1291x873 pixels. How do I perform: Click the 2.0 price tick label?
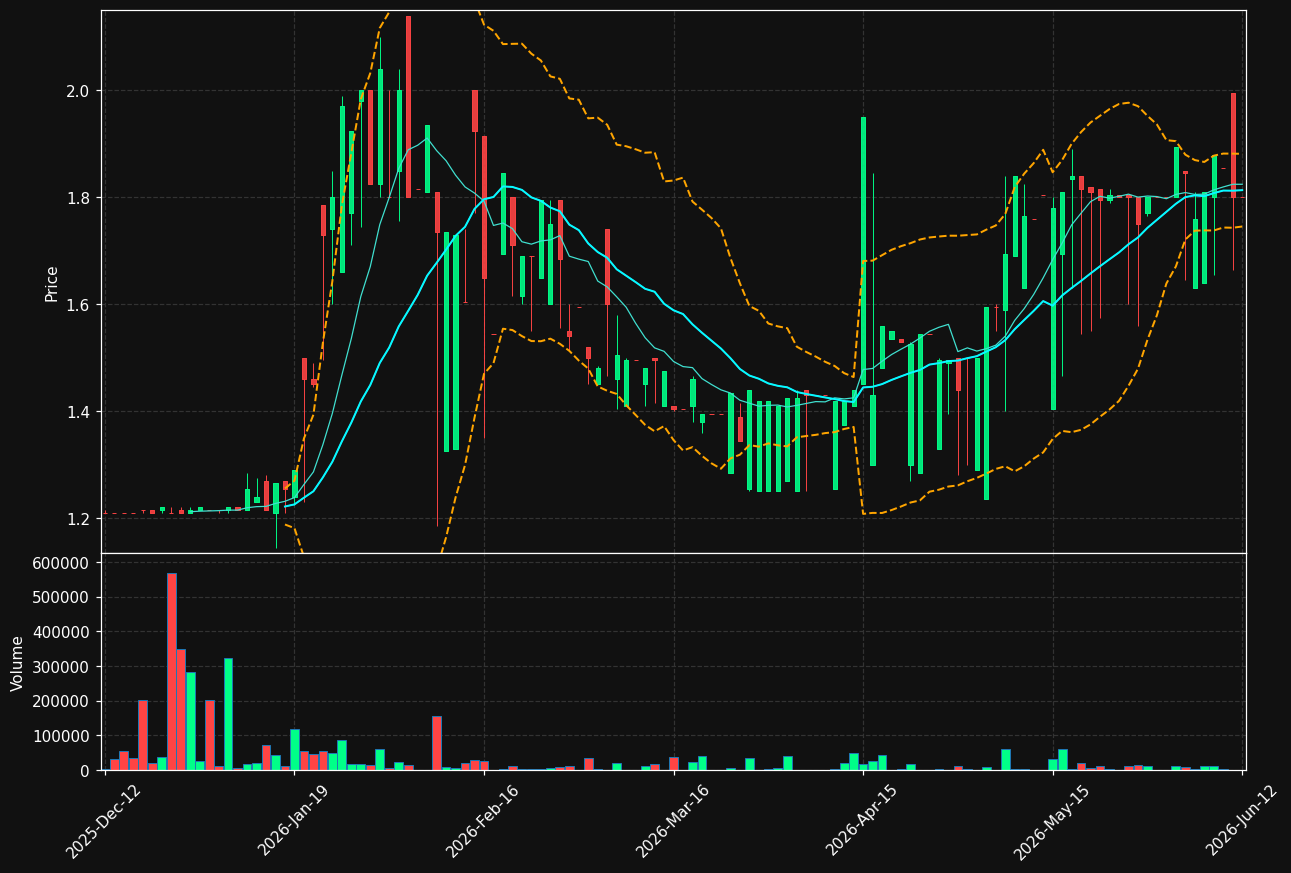tap(78, 91)
